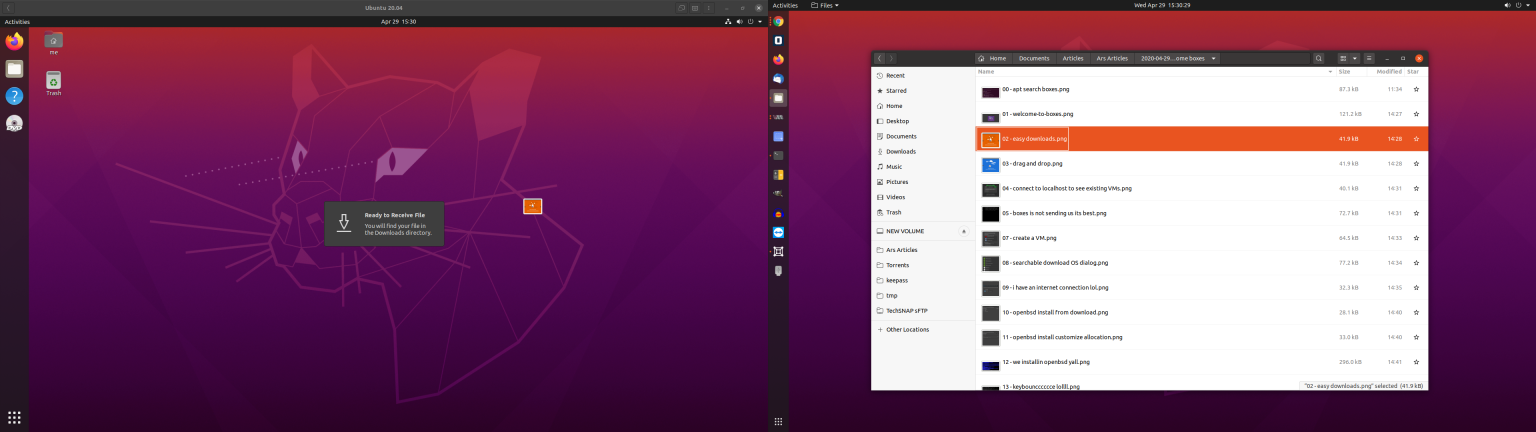1536x432 pixels.
Task: Open Firefox in the Ubuntu 20.04 VM dock
Action: click(x=14, y=42)
